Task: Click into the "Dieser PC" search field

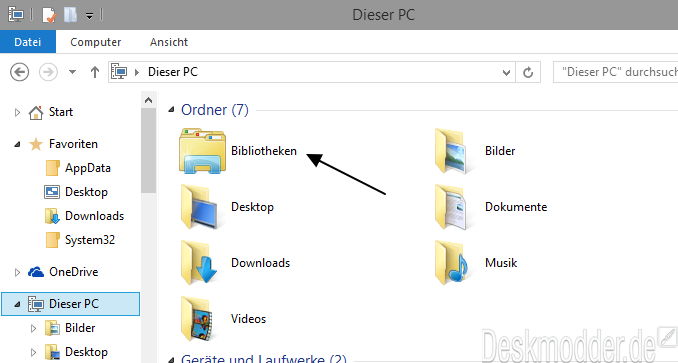Action: coord(615,72)
